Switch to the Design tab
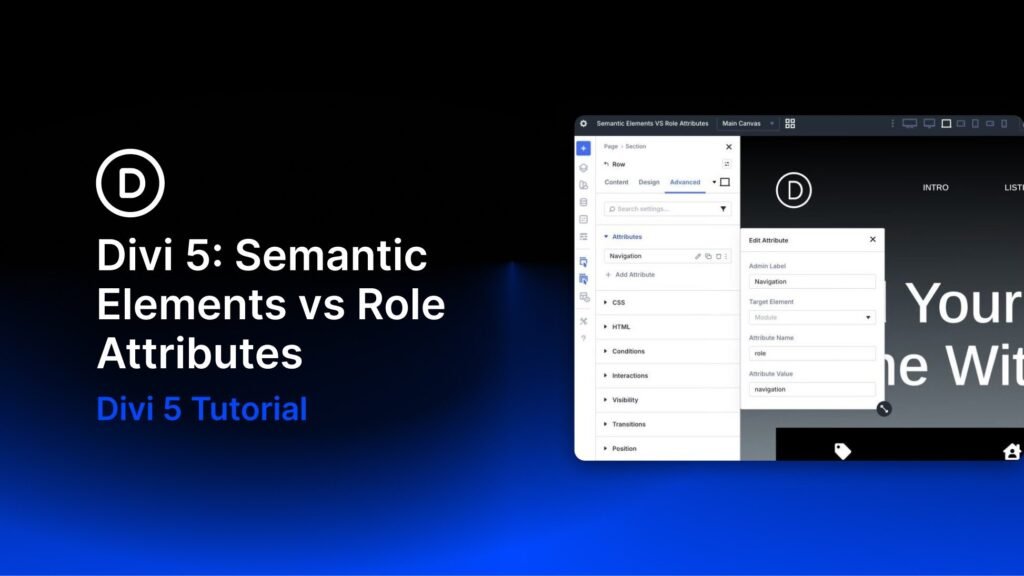 [649, 182]
